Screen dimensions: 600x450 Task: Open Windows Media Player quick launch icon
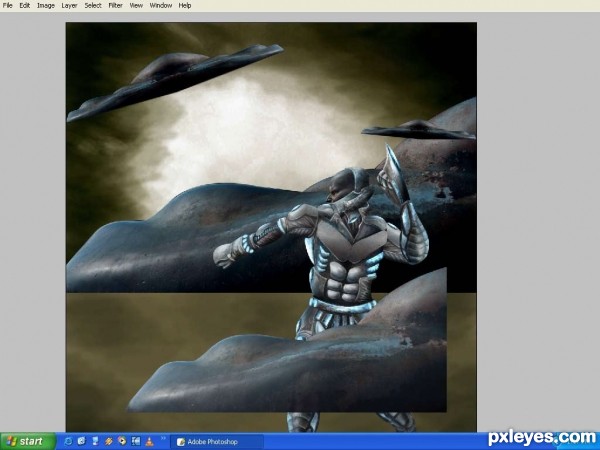click(122, 441)
